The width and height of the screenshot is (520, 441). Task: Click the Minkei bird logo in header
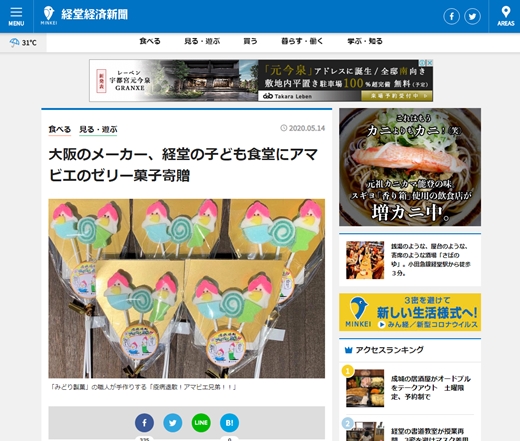[49, 15]
